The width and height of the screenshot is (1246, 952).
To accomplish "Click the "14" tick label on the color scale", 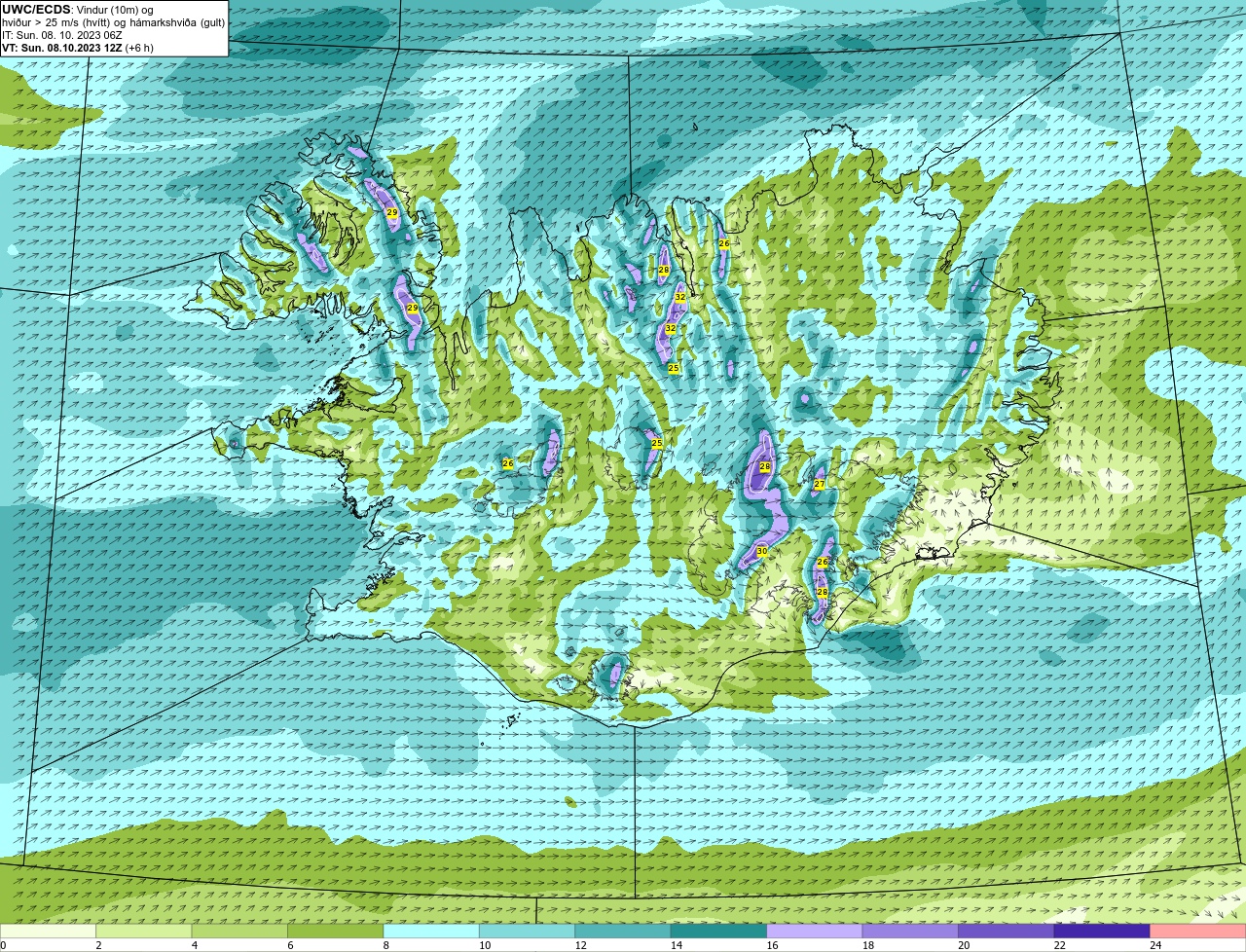I will (x=677, y=945).
